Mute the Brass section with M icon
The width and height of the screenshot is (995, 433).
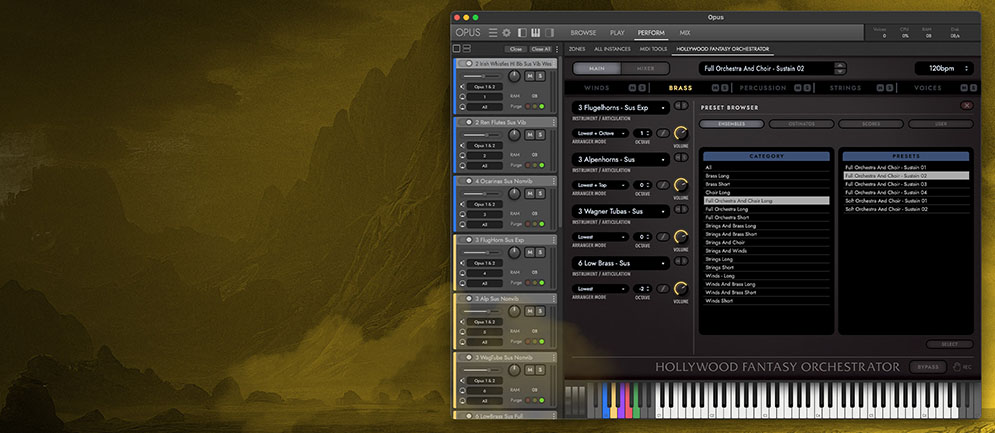click(715, 88)
